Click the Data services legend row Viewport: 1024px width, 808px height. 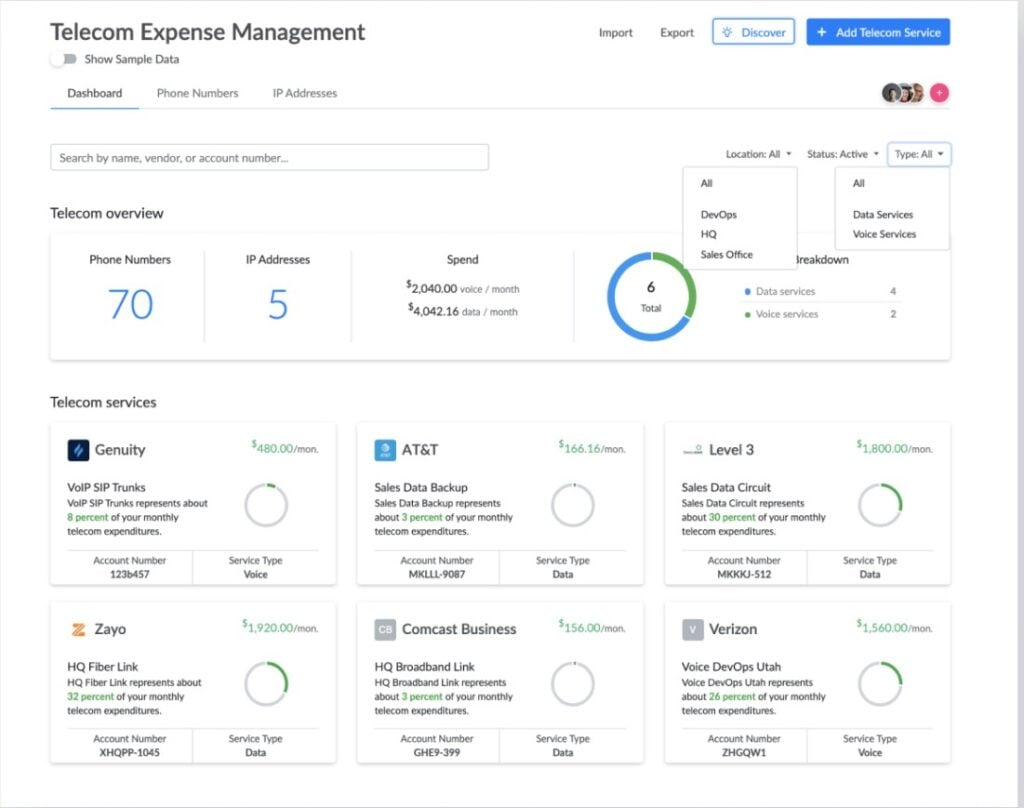(821, 291)
